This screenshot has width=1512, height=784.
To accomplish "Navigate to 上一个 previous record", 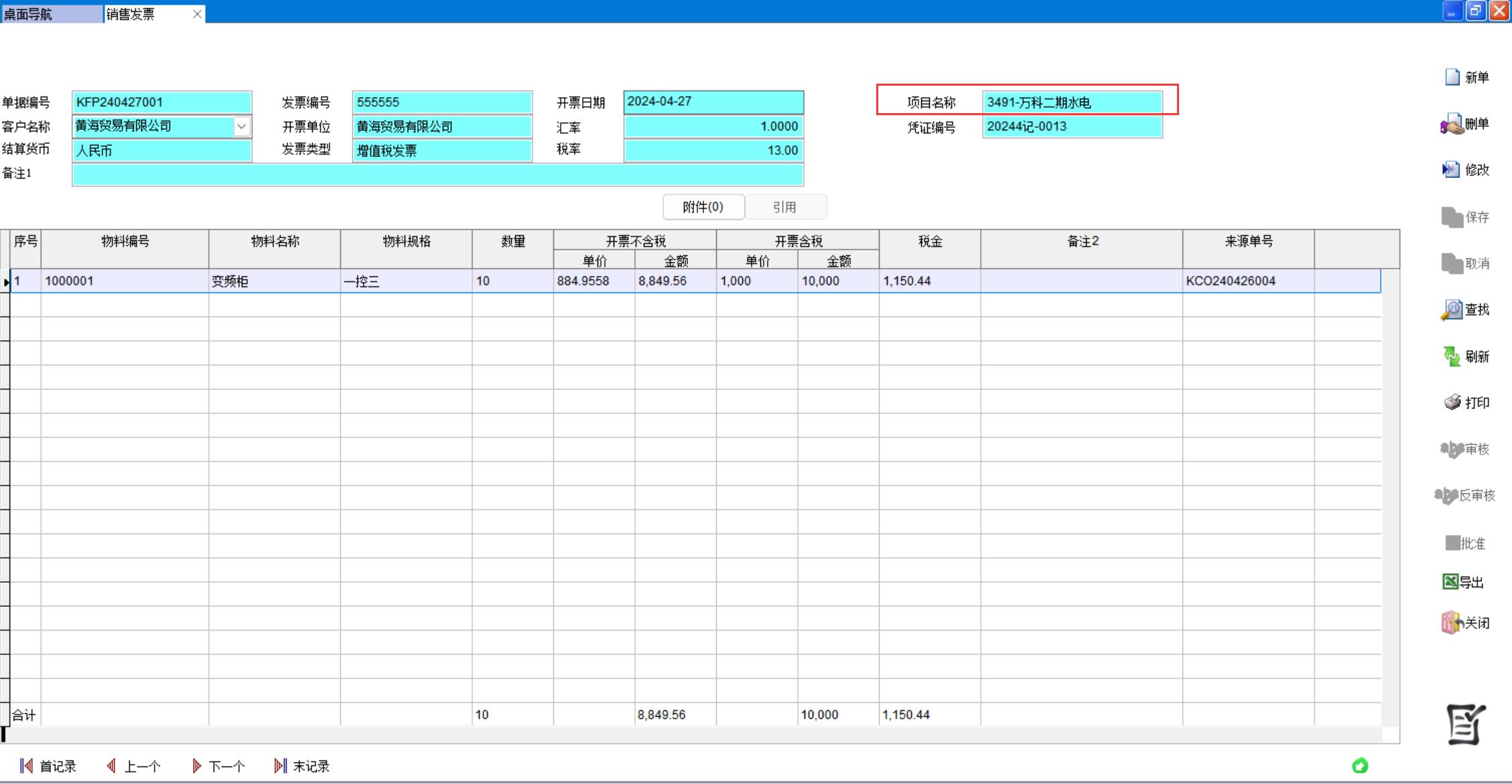I will [133, 766].
